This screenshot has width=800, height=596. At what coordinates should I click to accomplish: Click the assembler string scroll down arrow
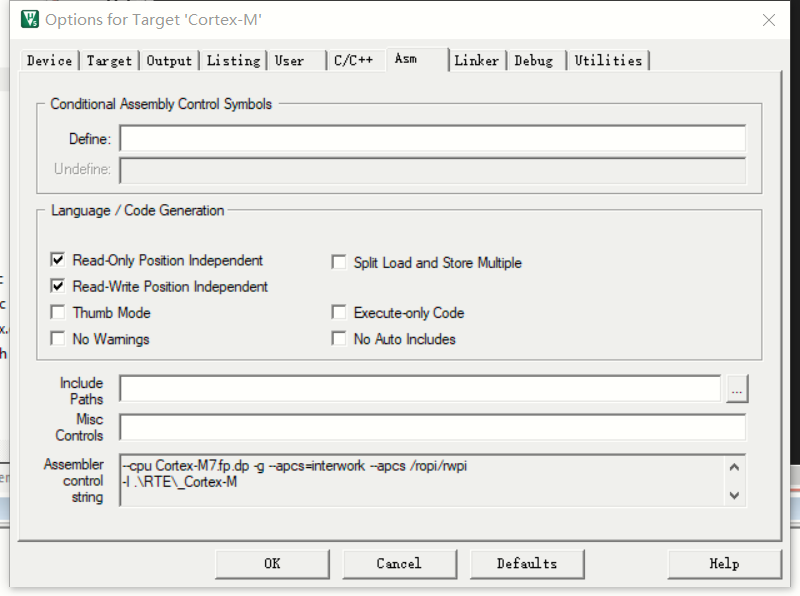[x=735, y=495]
